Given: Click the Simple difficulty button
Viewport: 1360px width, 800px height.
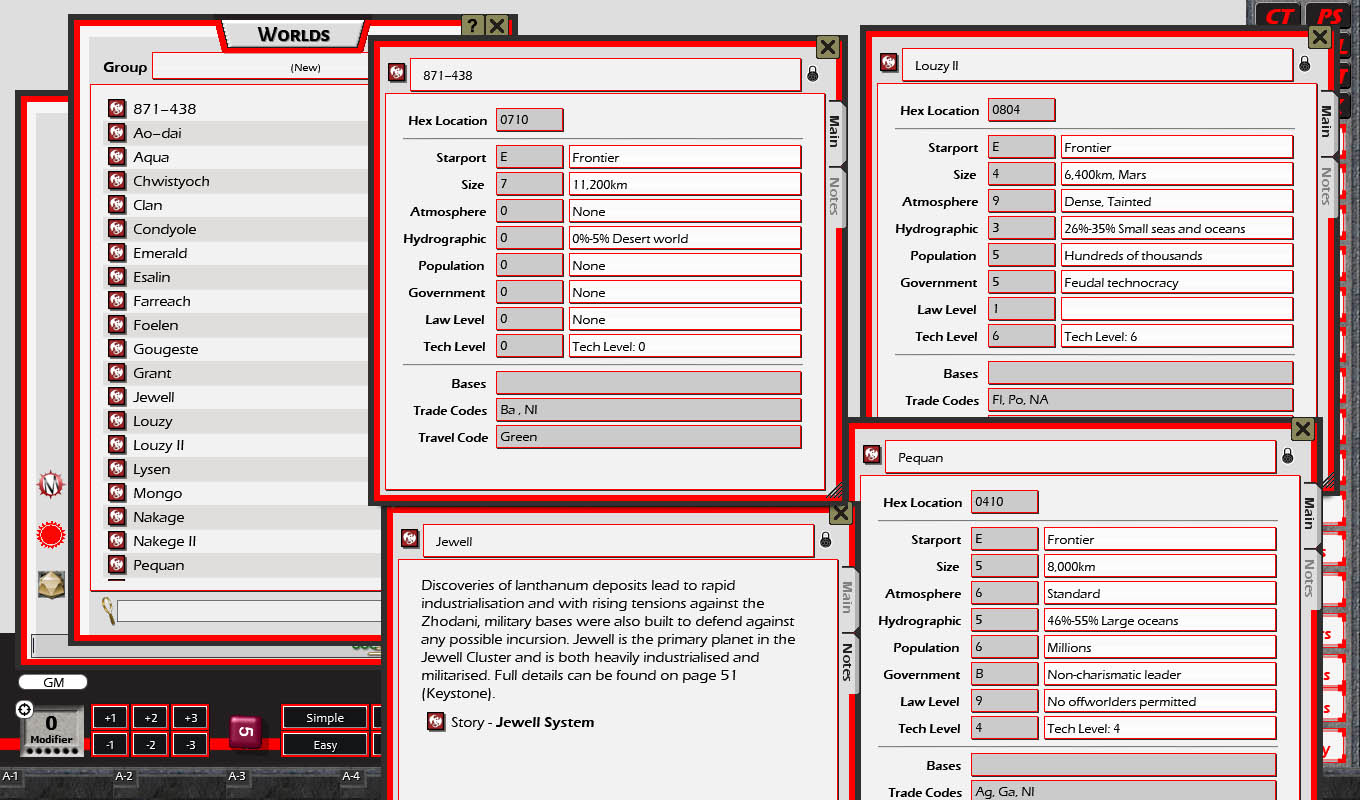Looking at the screenshot, I should tap(323, 717).
